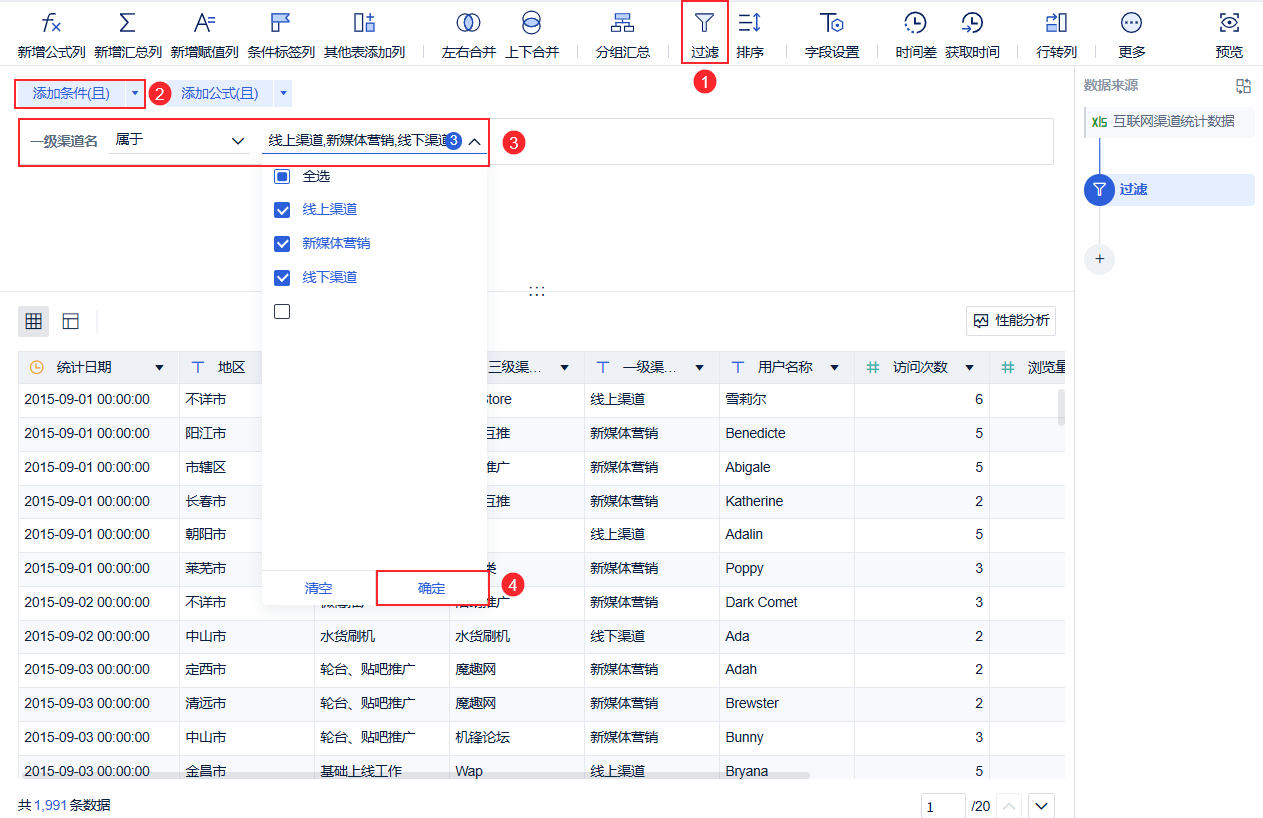Viewport: 1263px width, 818px height.
Task: Open the 新增赋值列 tool
Action: click(204, 36)
